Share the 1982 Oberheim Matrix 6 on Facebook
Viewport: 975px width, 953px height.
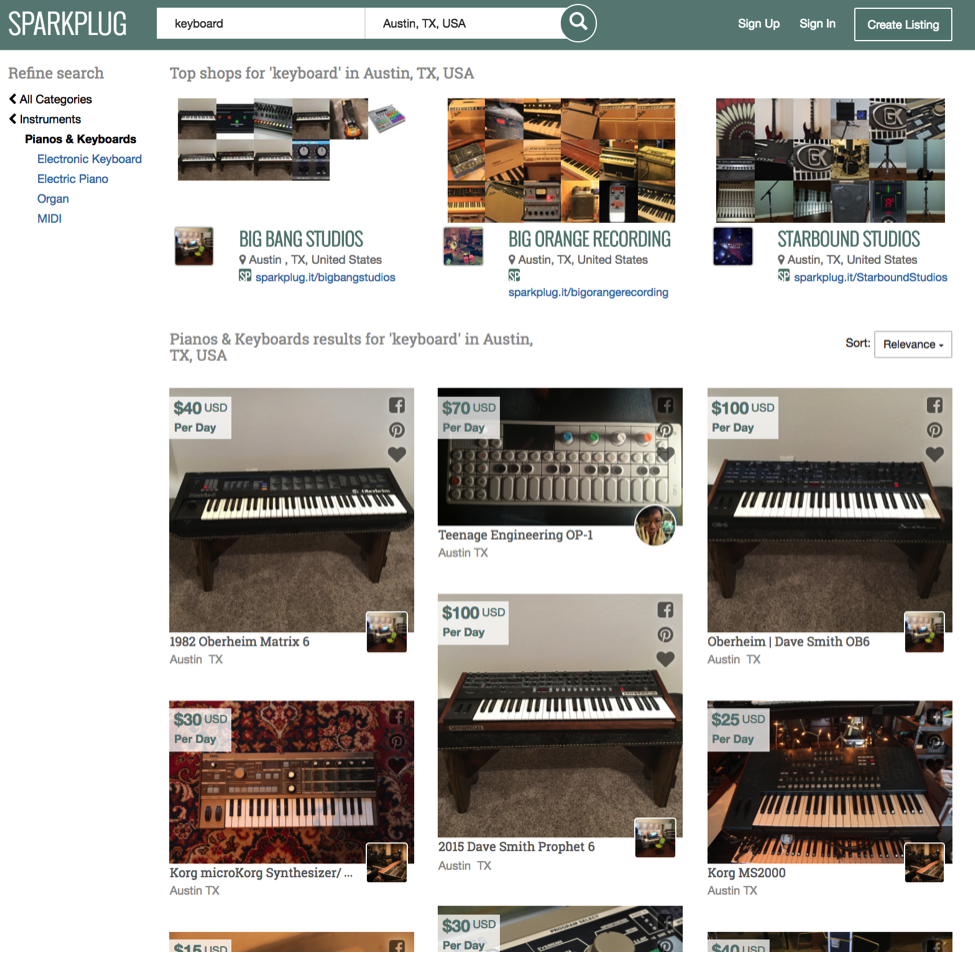pos(397,405)
